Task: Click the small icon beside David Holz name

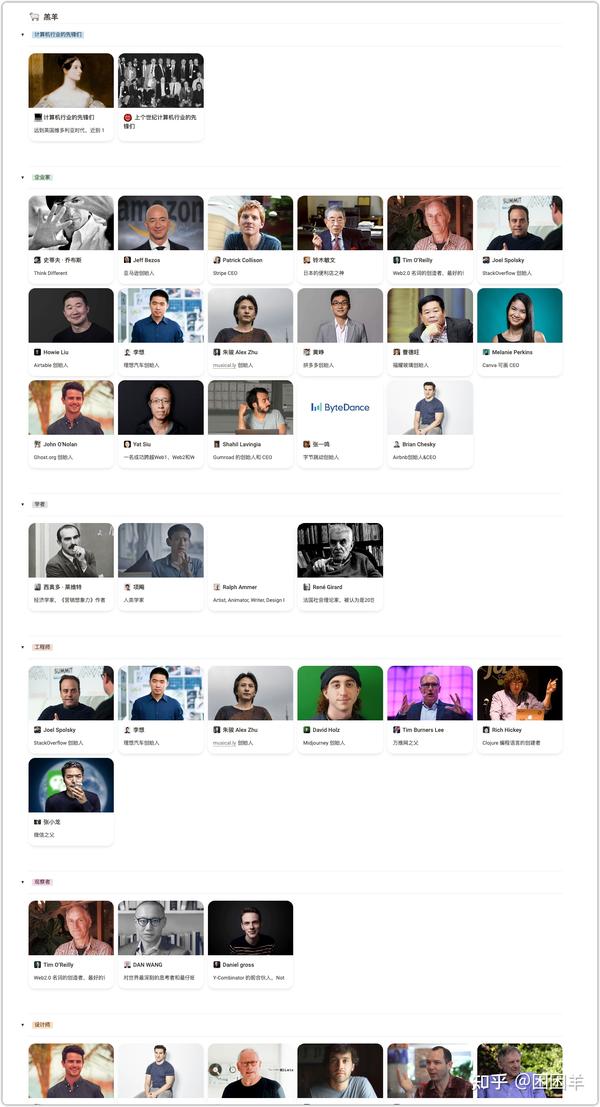Action: [307, 730]
